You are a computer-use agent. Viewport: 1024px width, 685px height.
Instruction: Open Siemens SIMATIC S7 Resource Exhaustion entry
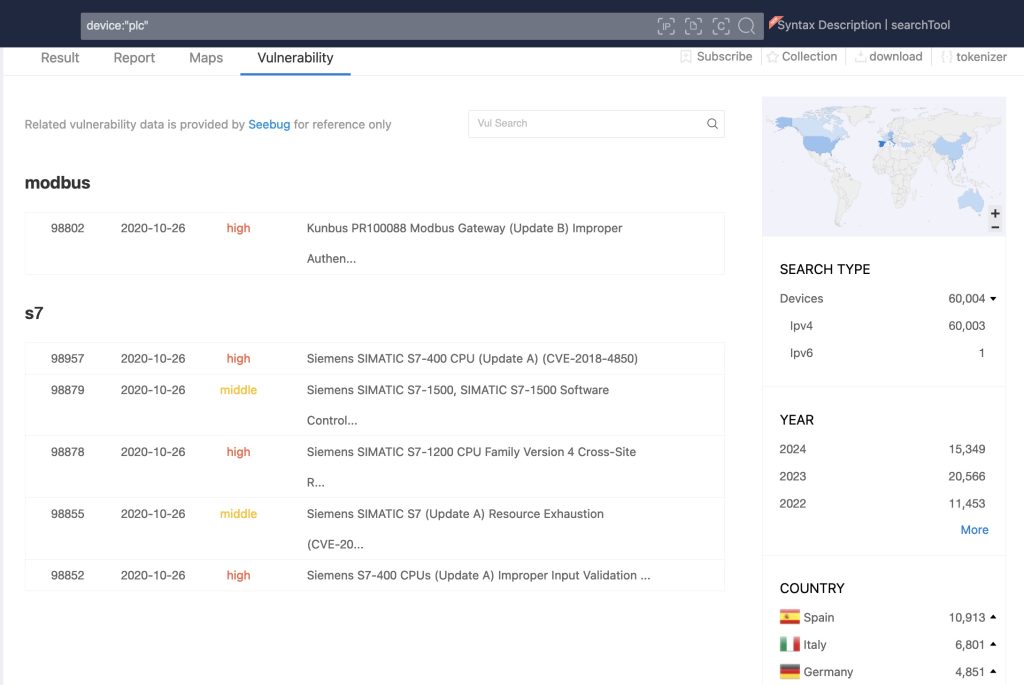click(x=455, y=529)
